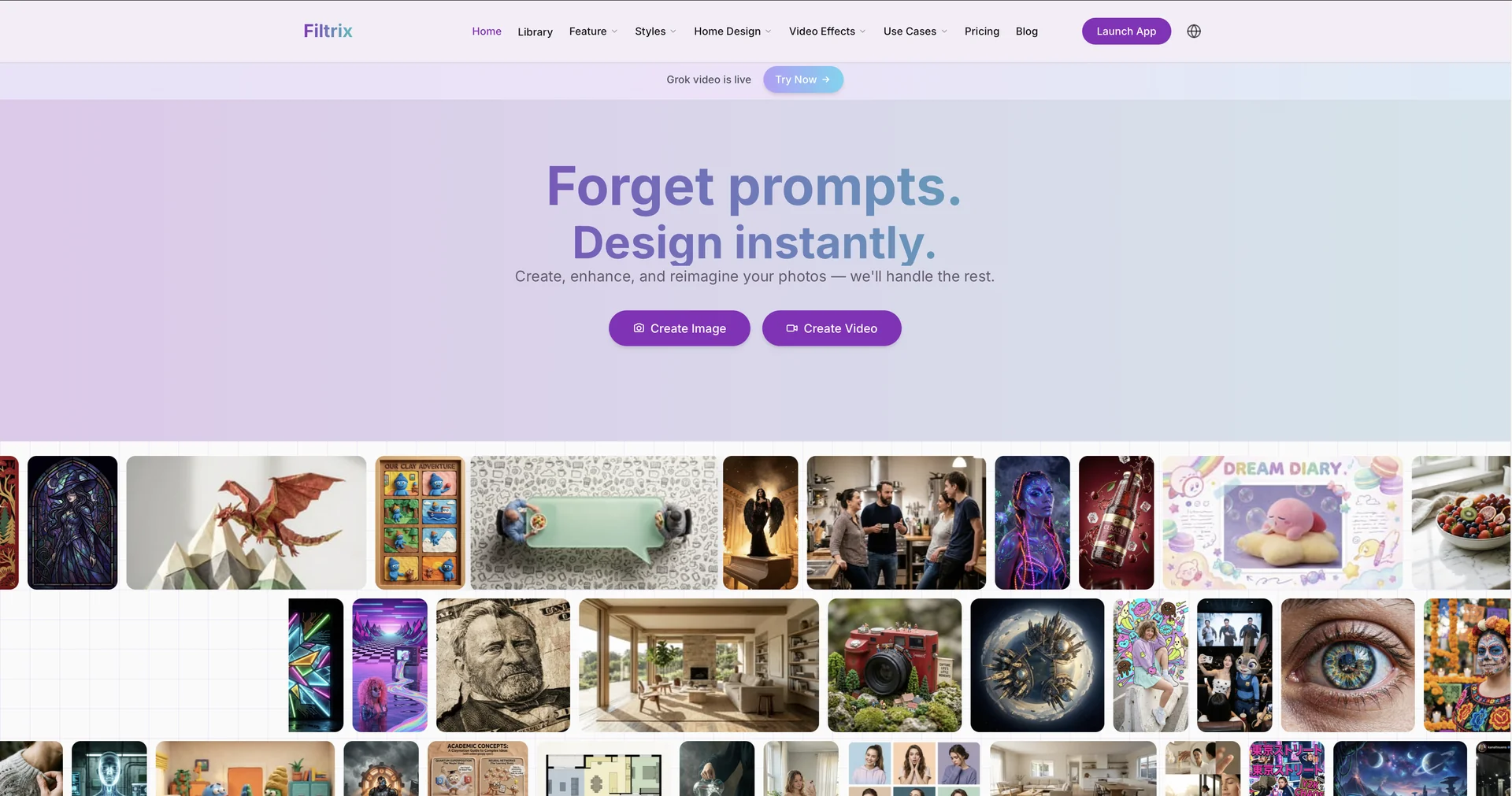The image size is (1512, 796).
Task: Click the video camera icon in Create Video
Action: 791,328
